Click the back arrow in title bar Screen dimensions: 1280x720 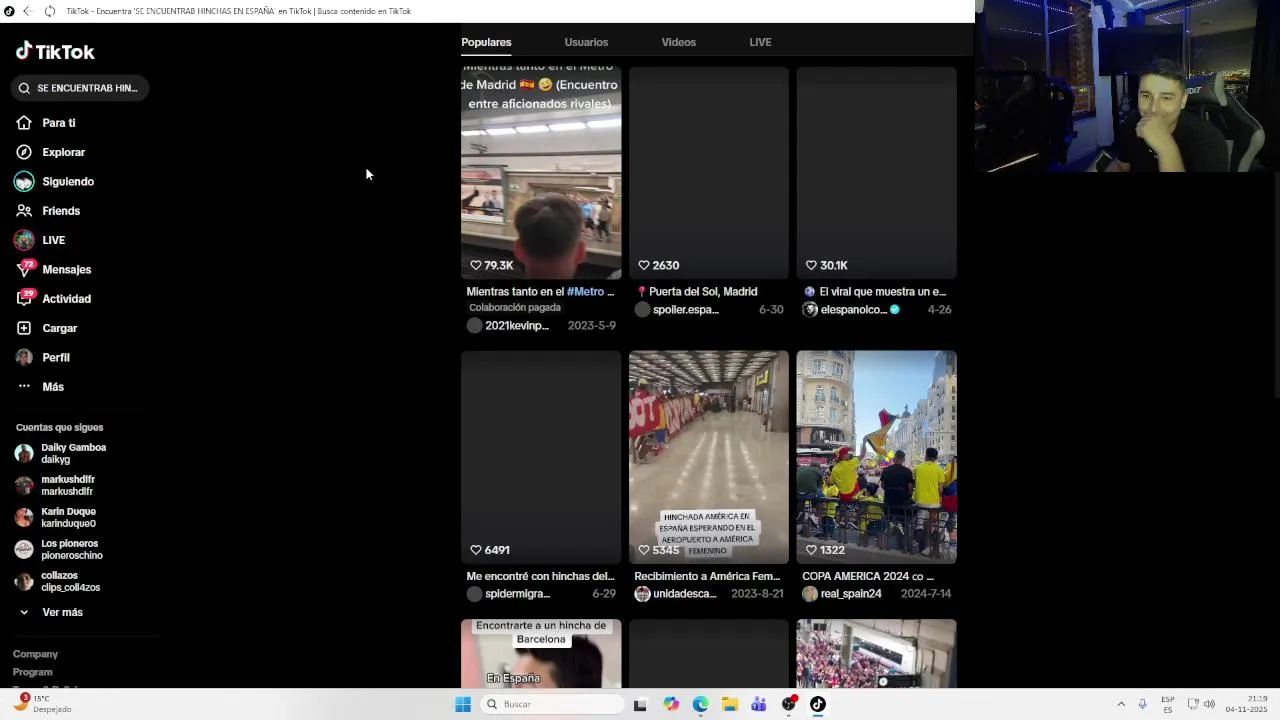(27, 11)
